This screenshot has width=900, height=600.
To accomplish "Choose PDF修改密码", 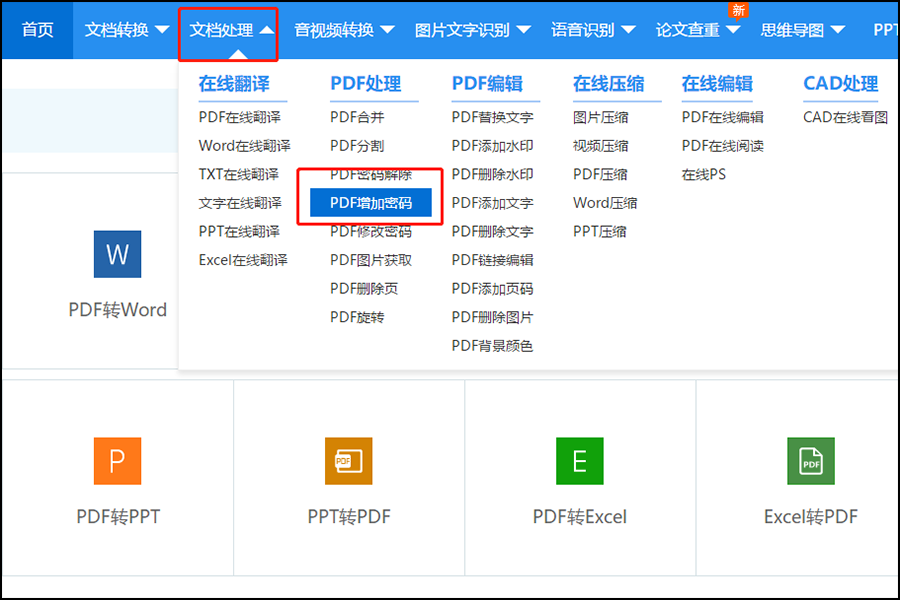I will click(371, 231).
